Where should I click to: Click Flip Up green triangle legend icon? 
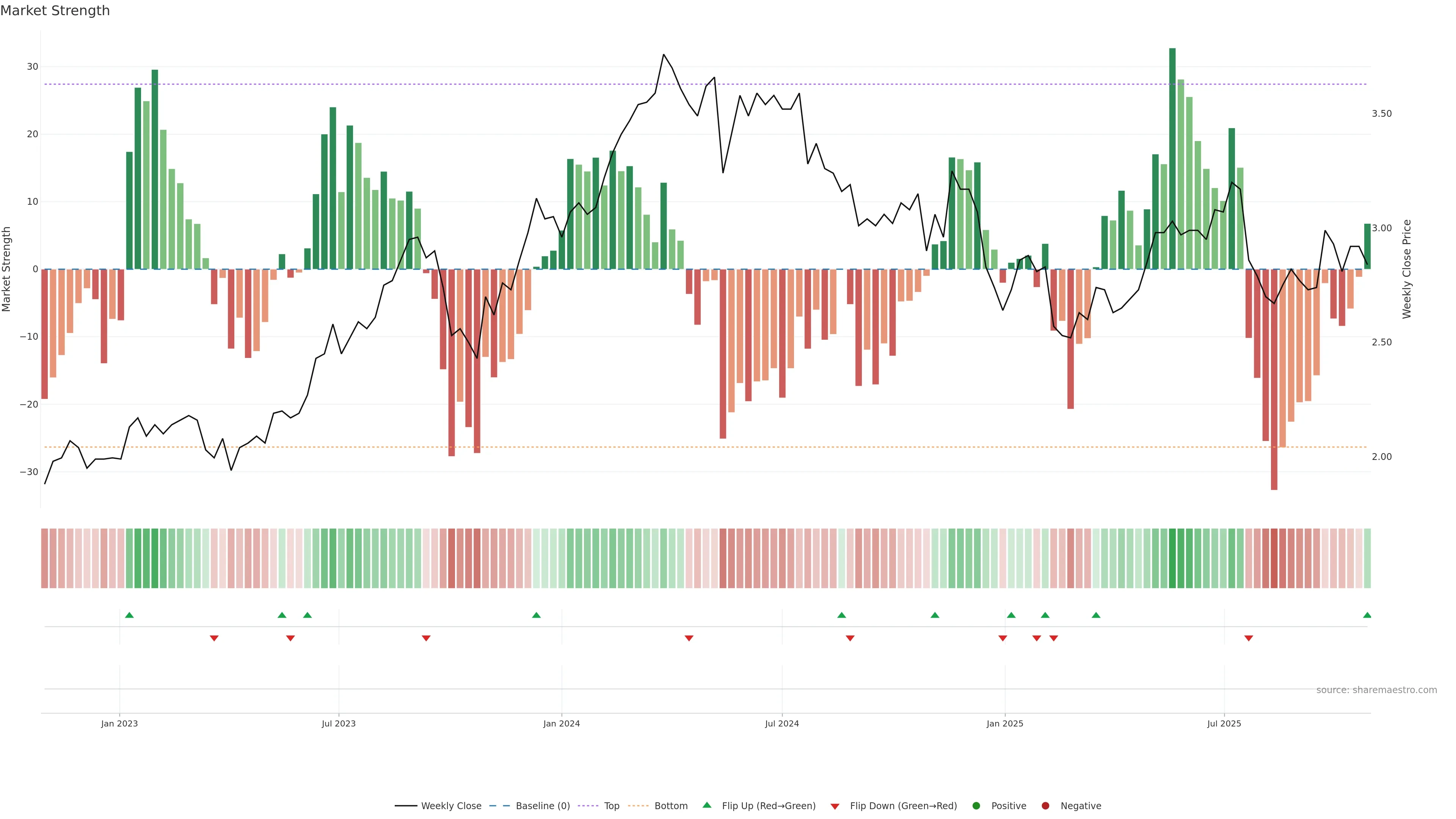pos(706,805)
